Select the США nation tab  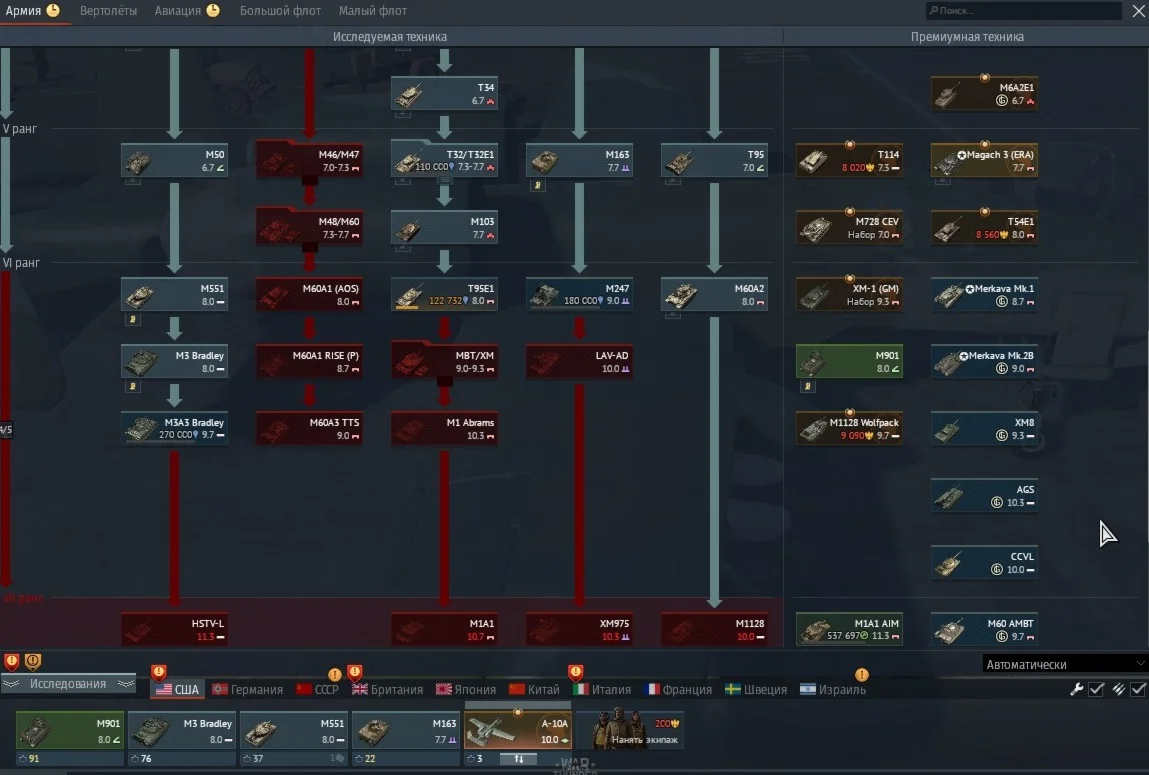177,689
